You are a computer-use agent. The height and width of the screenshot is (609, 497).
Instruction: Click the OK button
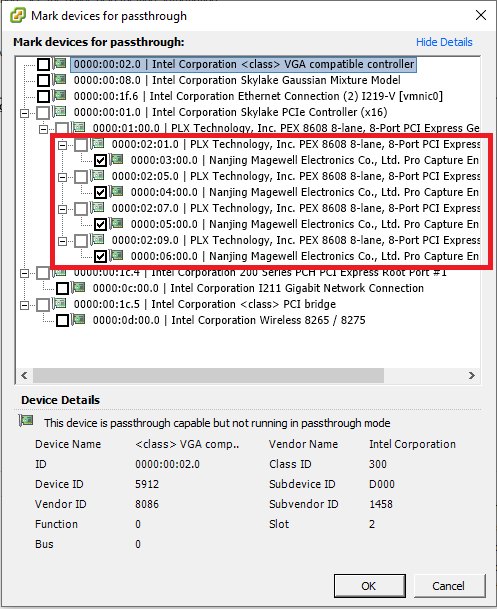click(370, 586)
